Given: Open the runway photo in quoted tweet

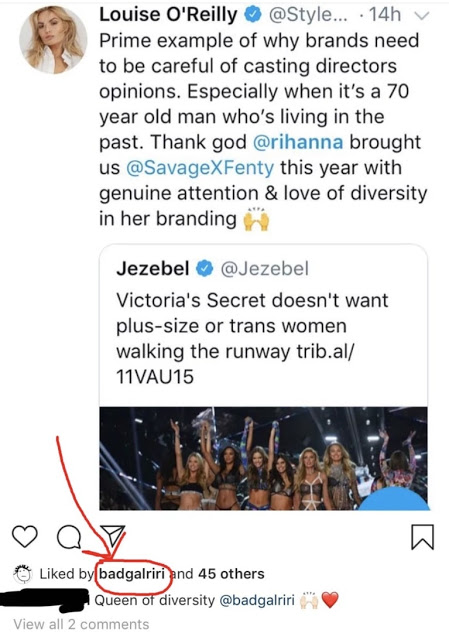Looking at the screenshot, I should click(264, 458).
